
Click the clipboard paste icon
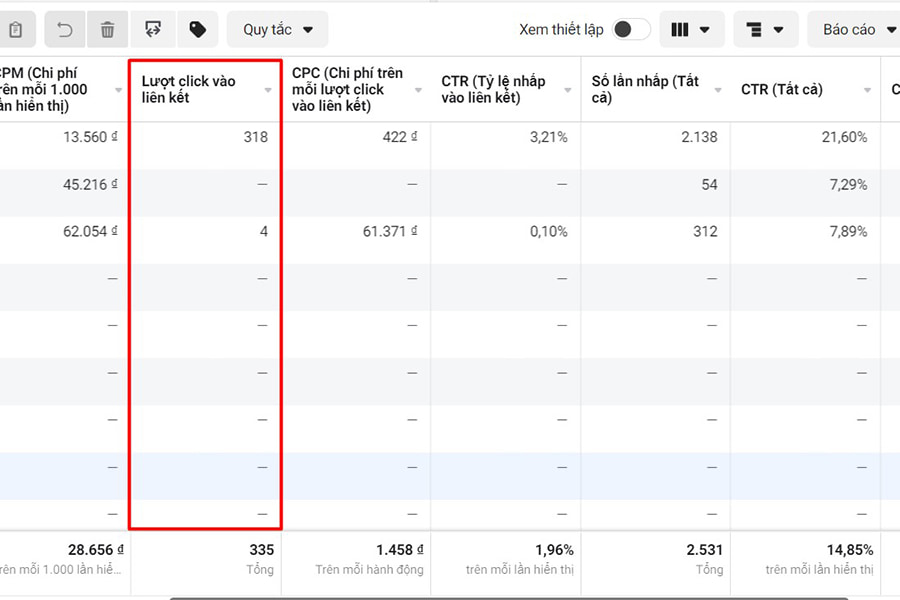[x=15, y=30]
